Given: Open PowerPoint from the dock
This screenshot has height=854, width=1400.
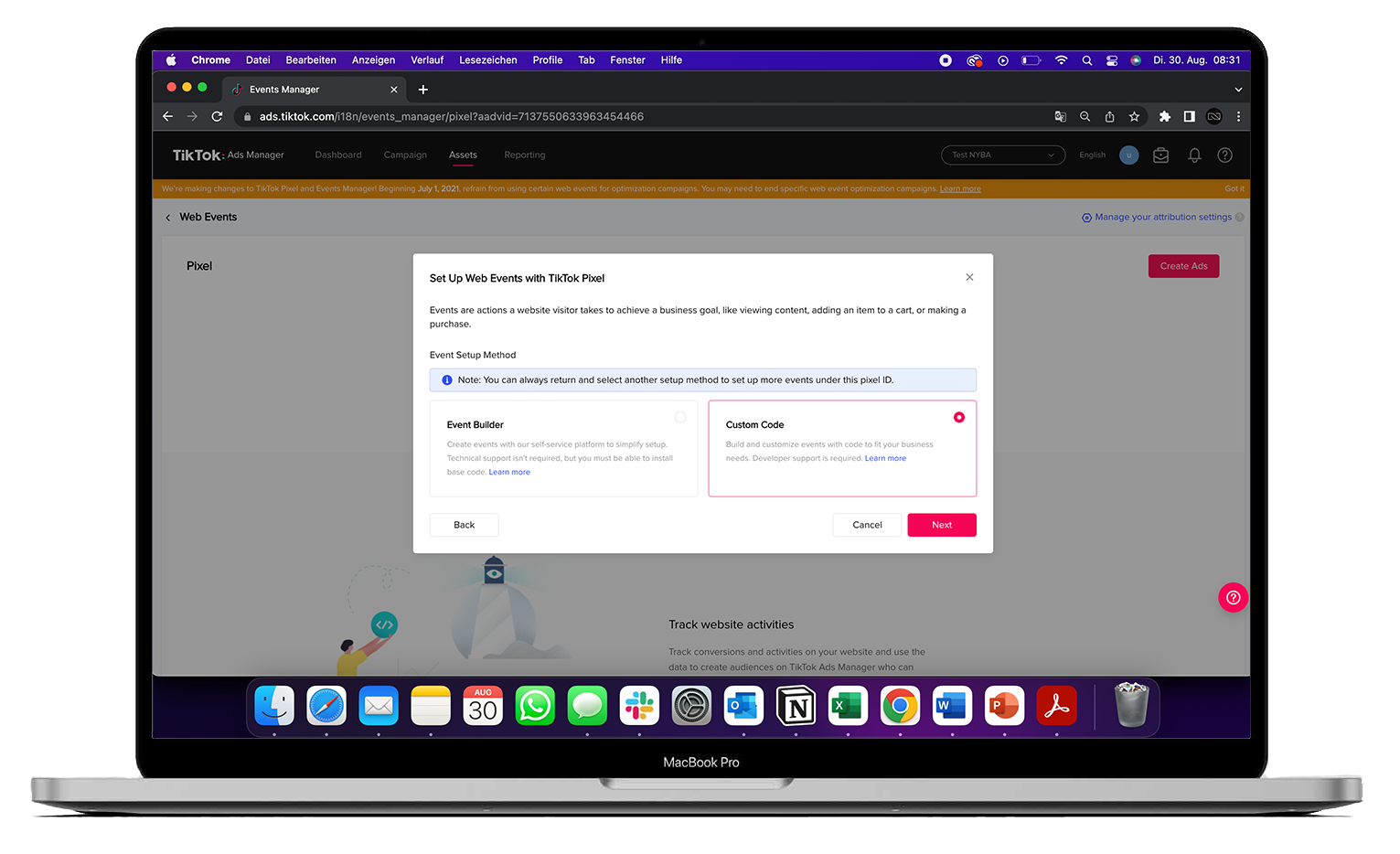Looking at the screenshot, I should tap(1004, 706).
